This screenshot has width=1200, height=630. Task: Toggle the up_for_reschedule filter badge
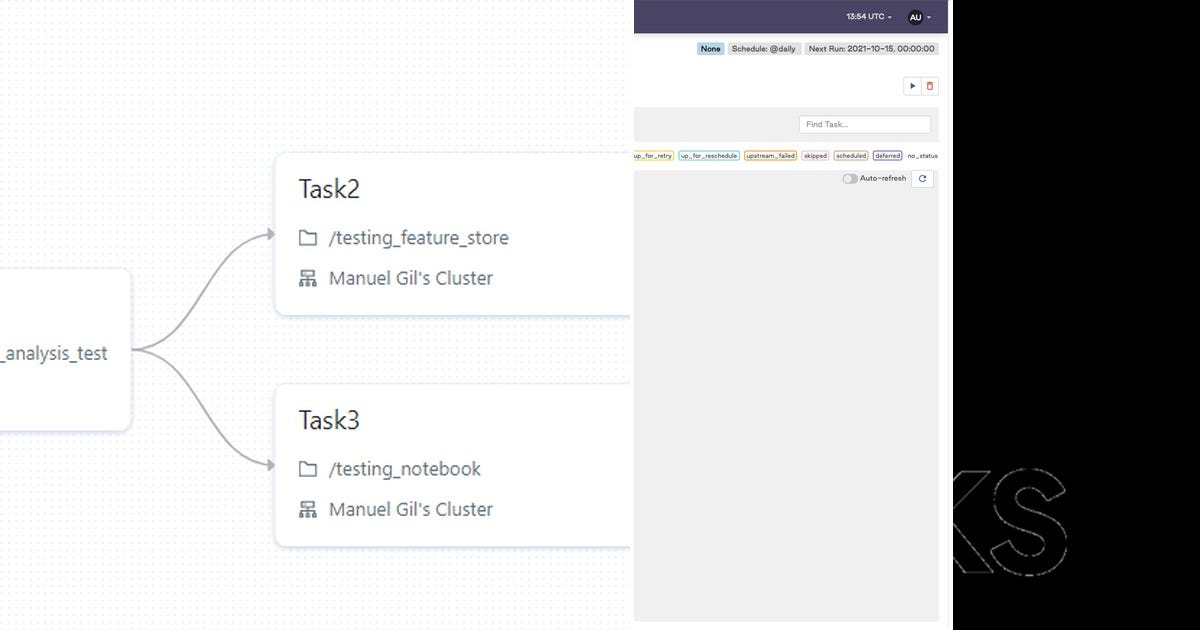(x=709, y=155)
